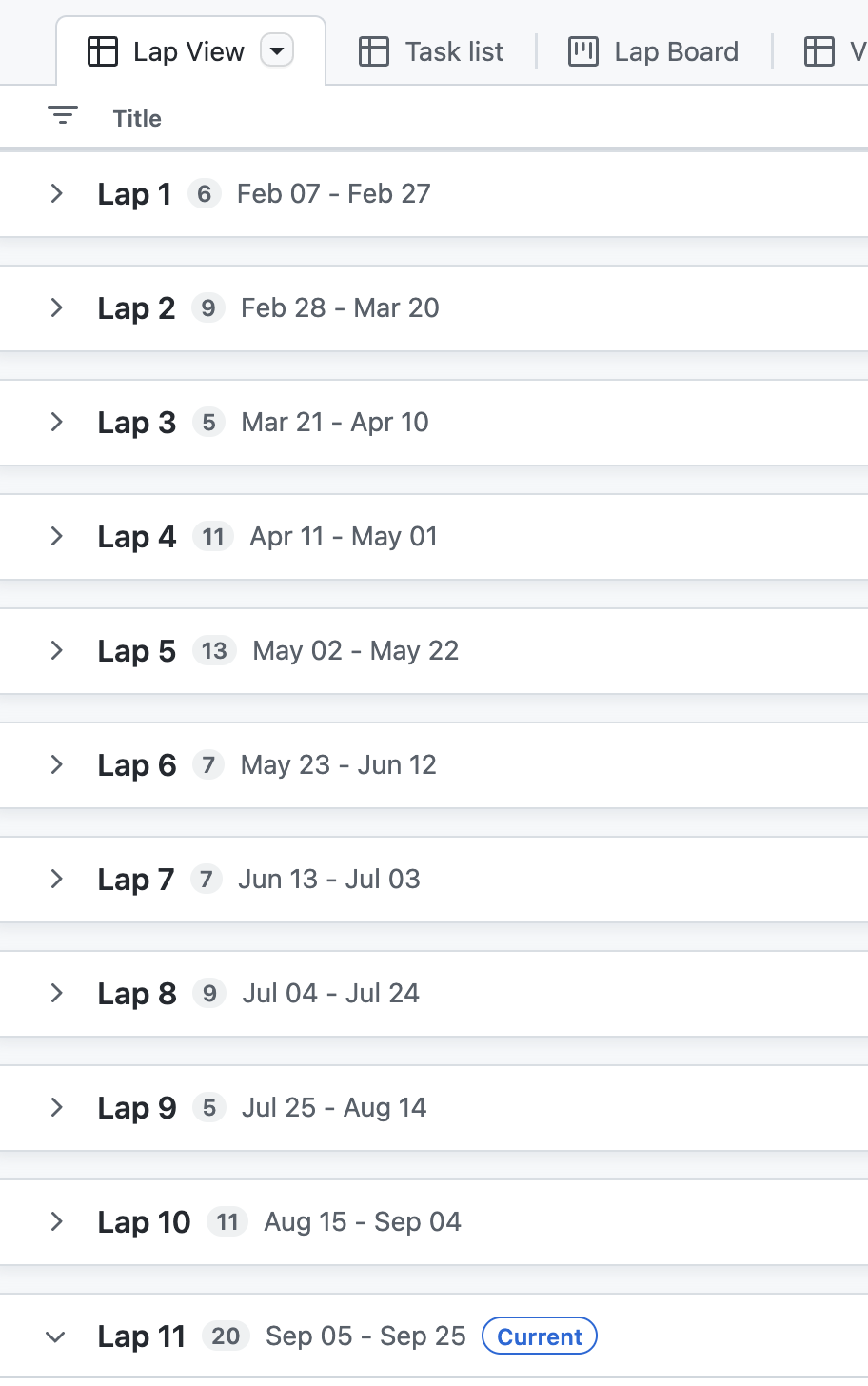The width and height of the screenshot is (868, 1386).
Task: Click the table icon on the rightmost partial tab
Action: coord(819,51)
